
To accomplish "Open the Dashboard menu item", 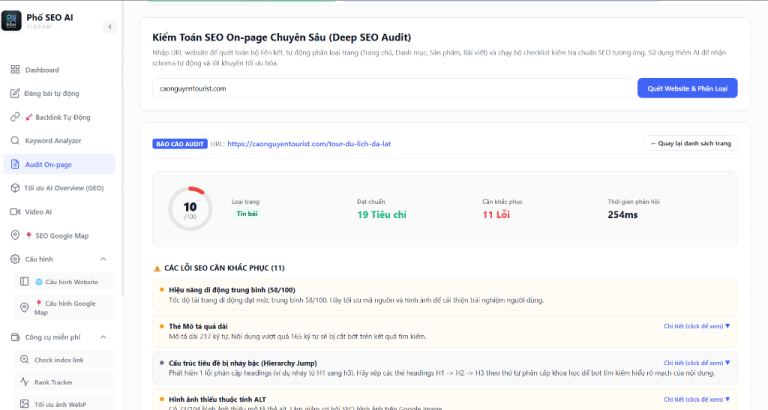I will 59,70.
